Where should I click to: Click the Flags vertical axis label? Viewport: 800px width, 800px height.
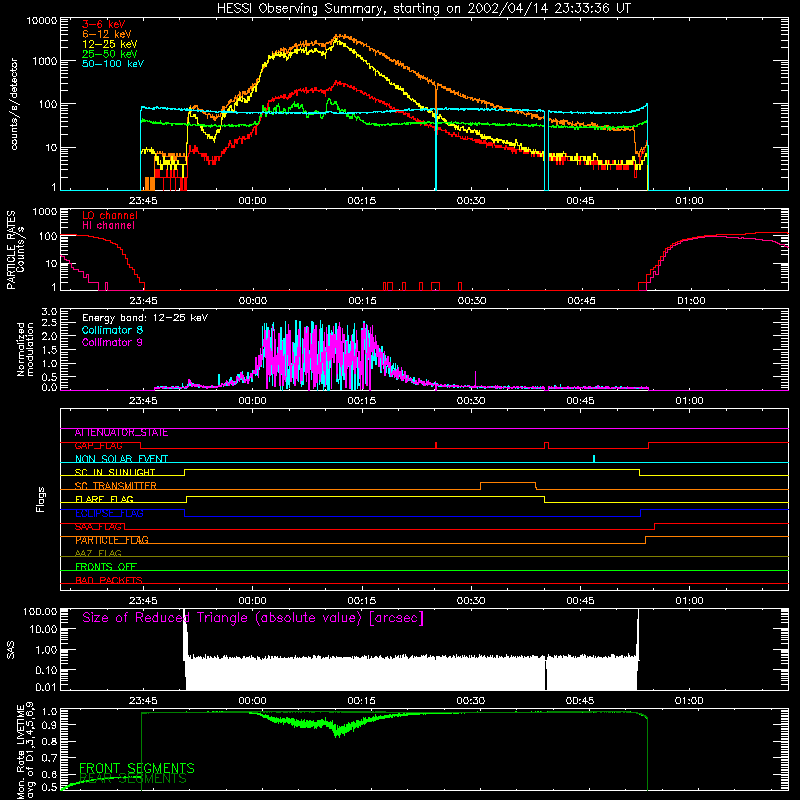tap(40, 499)
